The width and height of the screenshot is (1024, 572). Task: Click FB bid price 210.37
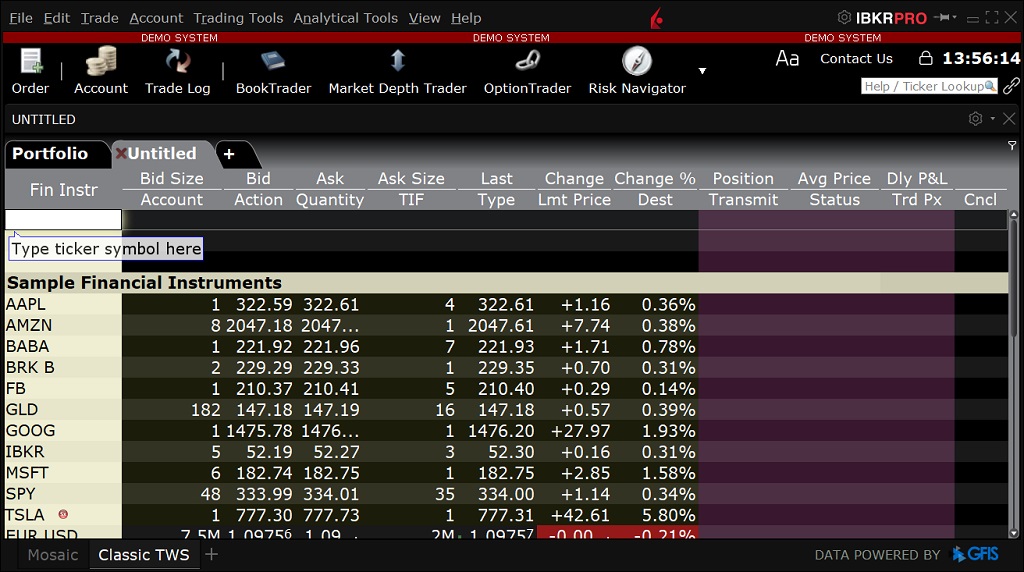click(264, 389)
